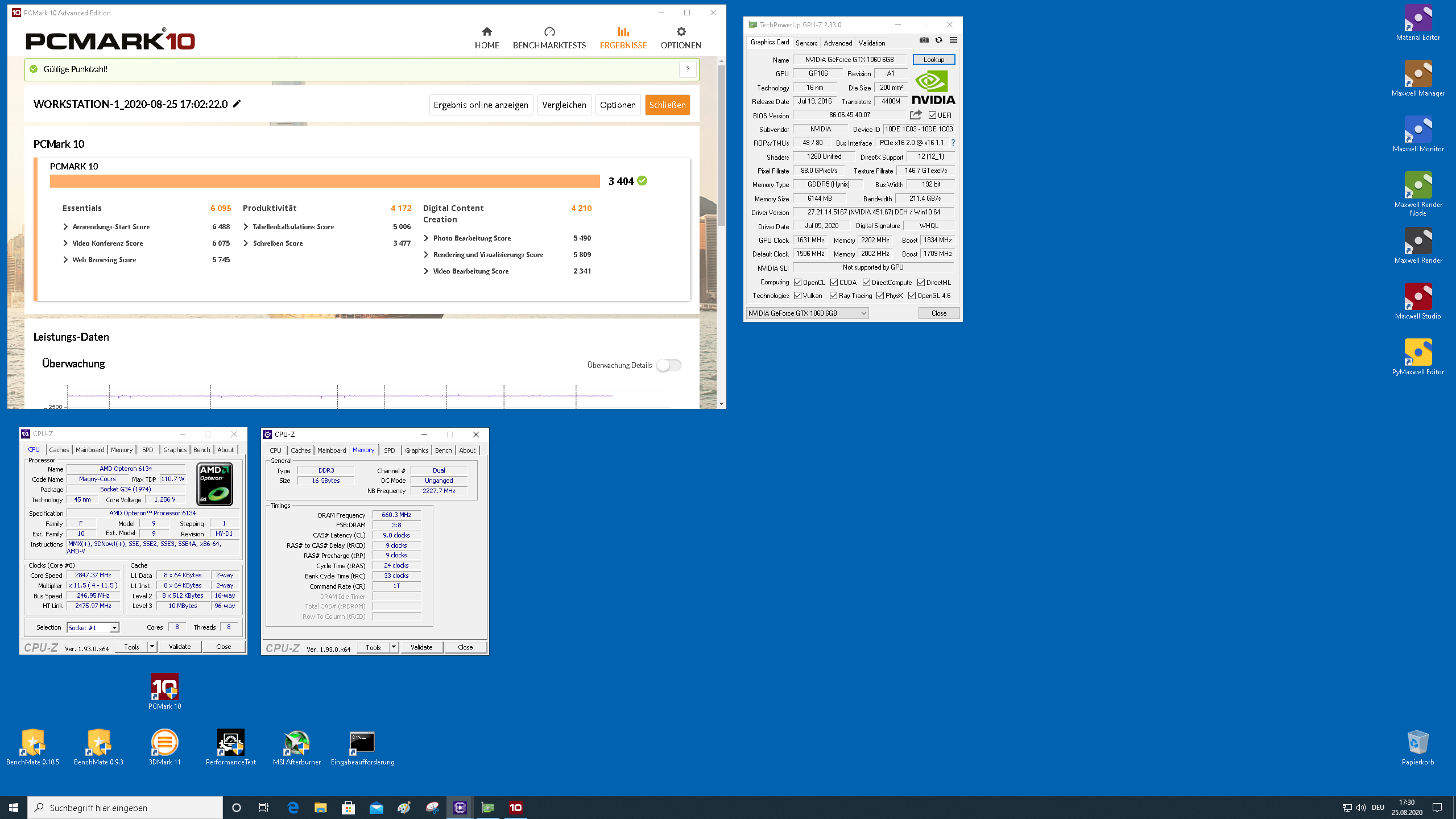Toggle the OpenCL checkbox
This screenshot has width=1456, height=819.
click(797, 283)
